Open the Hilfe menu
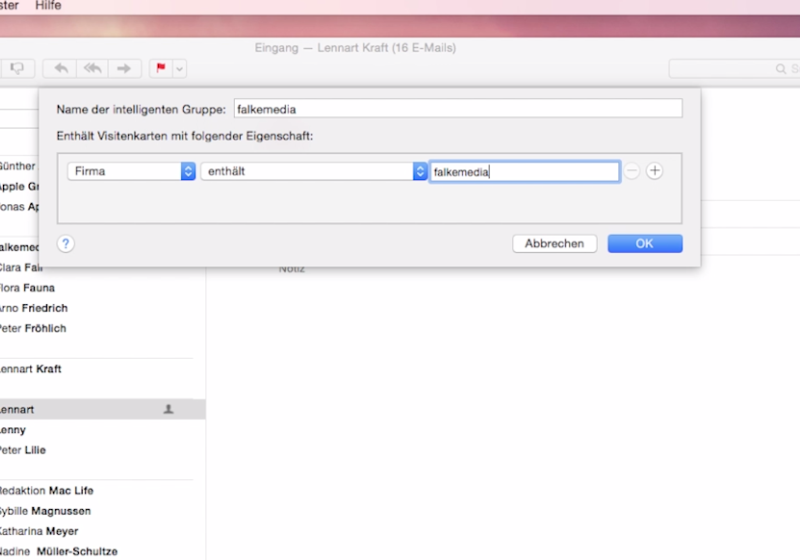 tap(48, 5)
